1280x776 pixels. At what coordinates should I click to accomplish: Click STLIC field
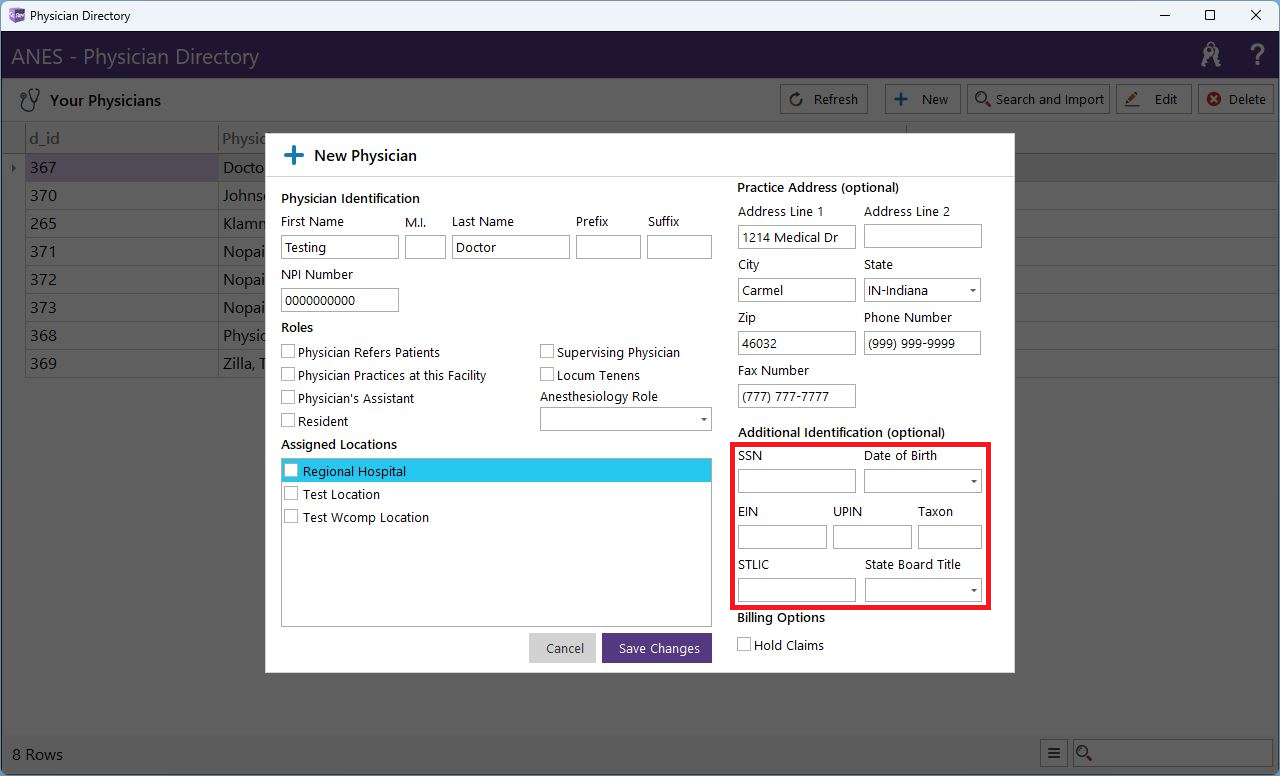[x=797, y=590]
